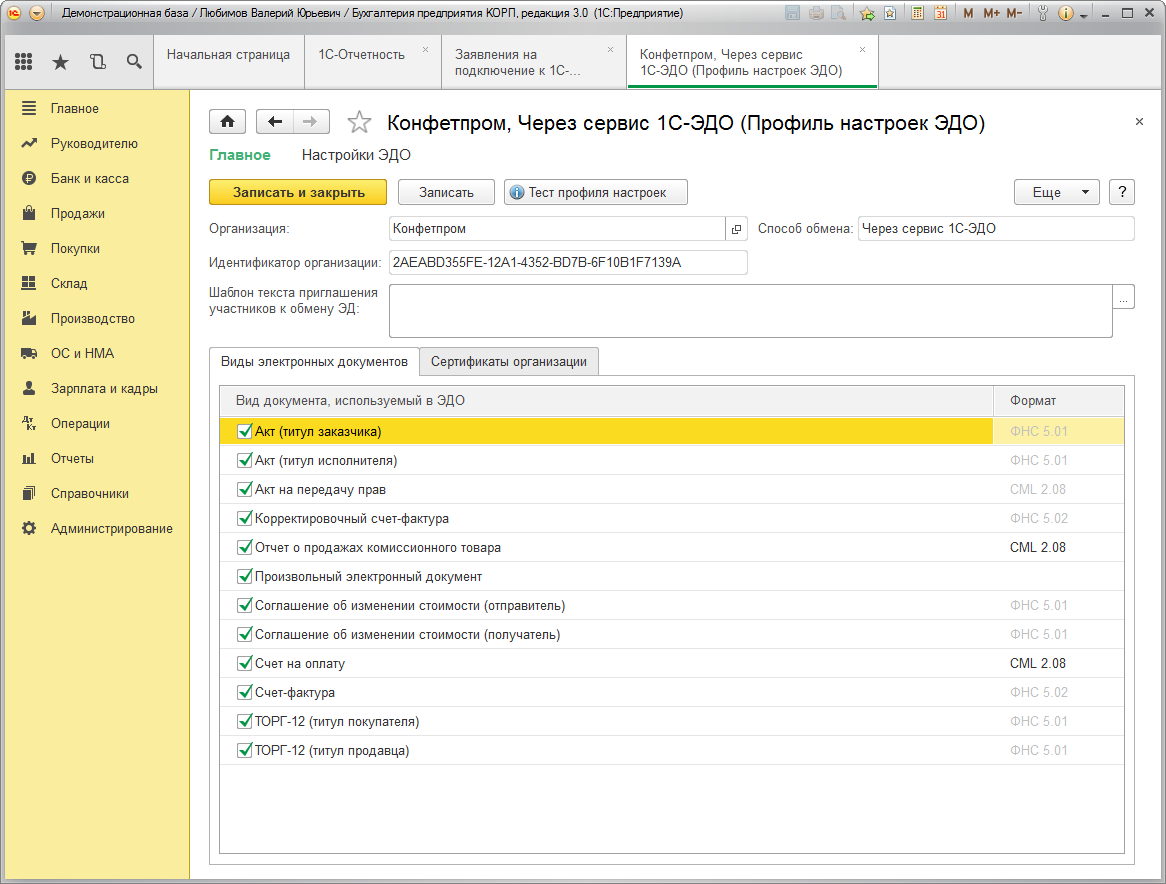This screenshot has height=884, width=1166.
Task: Open Виды электронных документов tab
Action: click(x=315, y=361)
